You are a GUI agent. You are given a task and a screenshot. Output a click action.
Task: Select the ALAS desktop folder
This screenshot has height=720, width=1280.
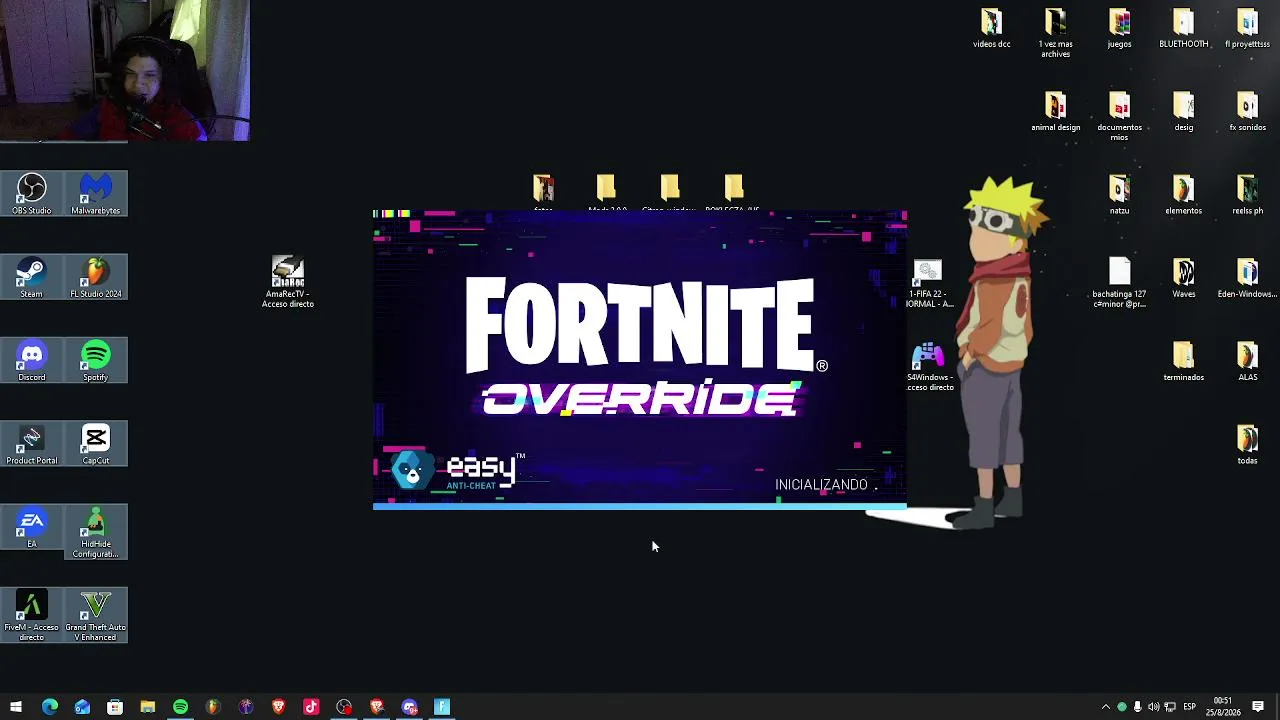1247,362
